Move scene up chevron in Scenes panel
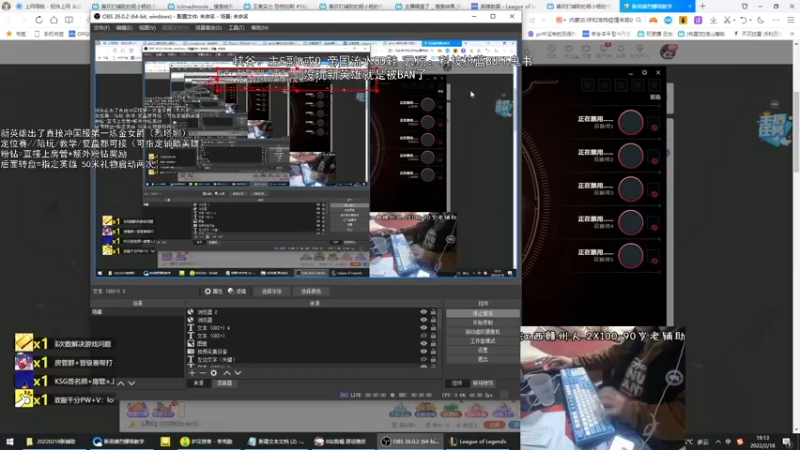 [121, 383]
